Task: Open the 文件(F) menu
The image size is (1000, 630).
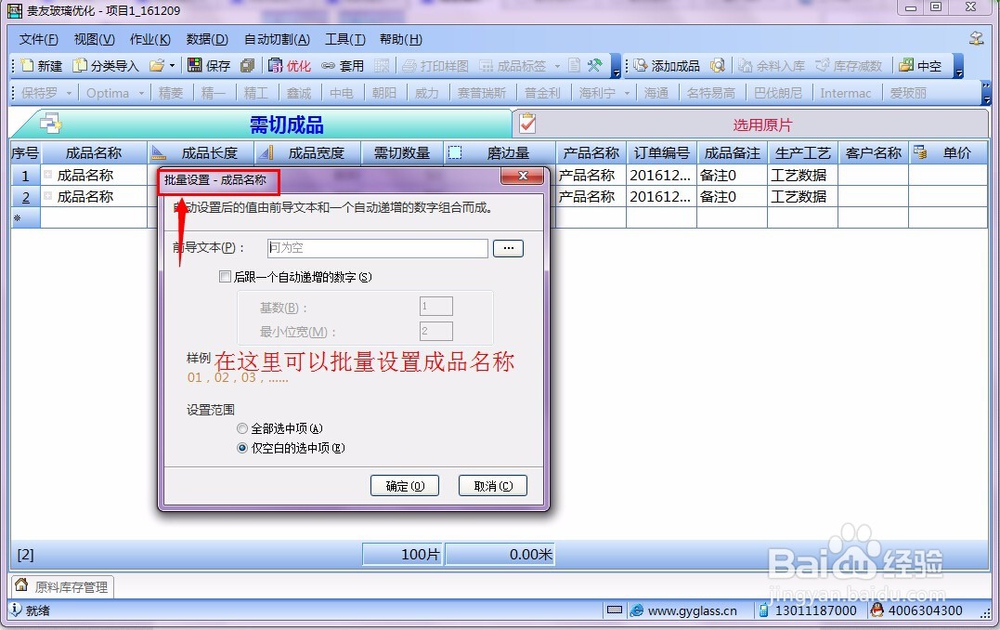Action: pyautogui.click(x=39, y=40)
